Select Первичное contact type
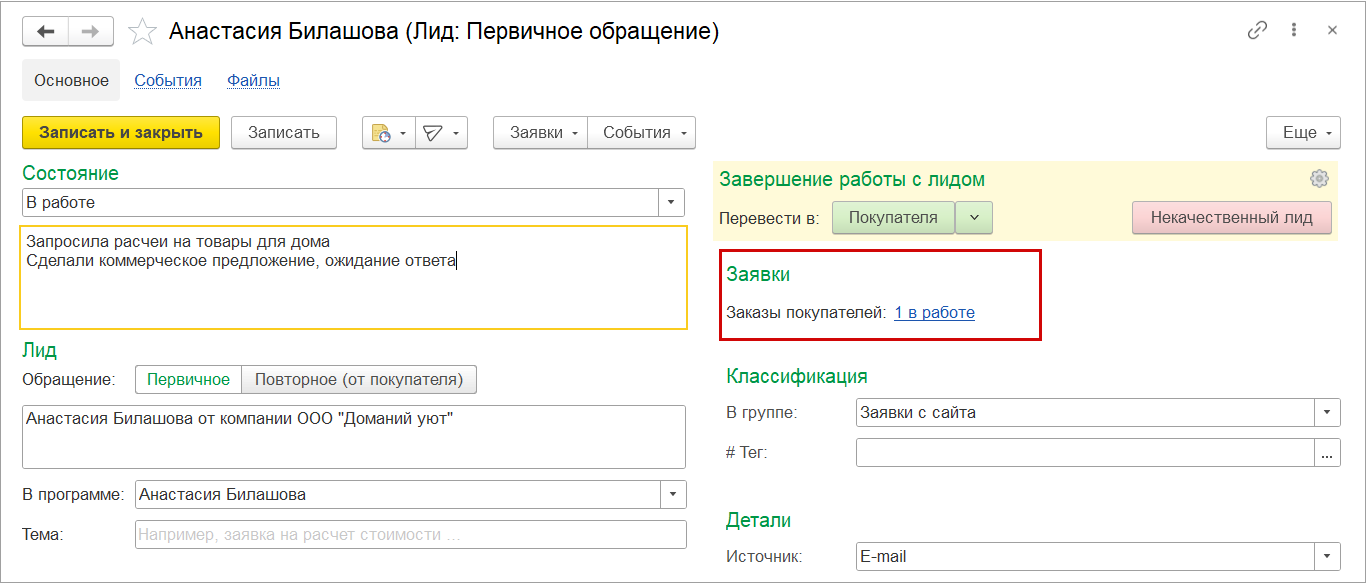Screen dimensions: 1366x583 tap(188, 380)
